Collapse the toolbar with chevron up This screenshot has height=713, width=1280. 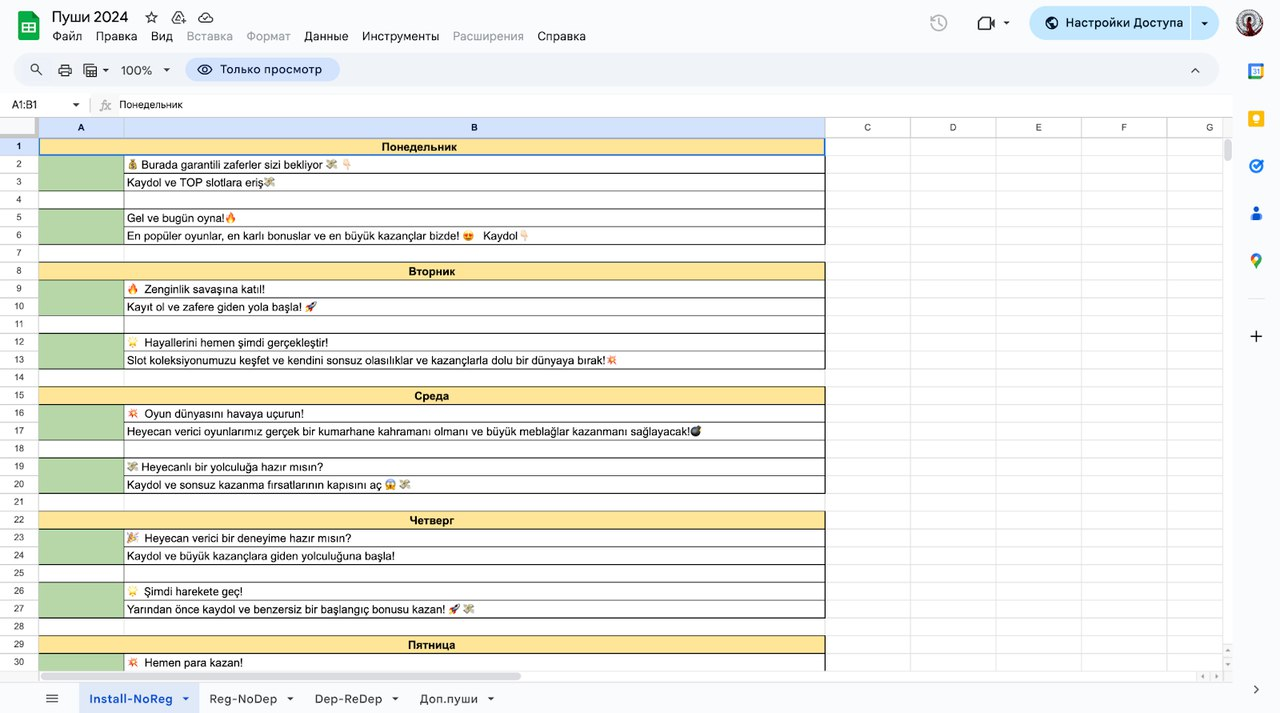click(x=1195, y=70)
